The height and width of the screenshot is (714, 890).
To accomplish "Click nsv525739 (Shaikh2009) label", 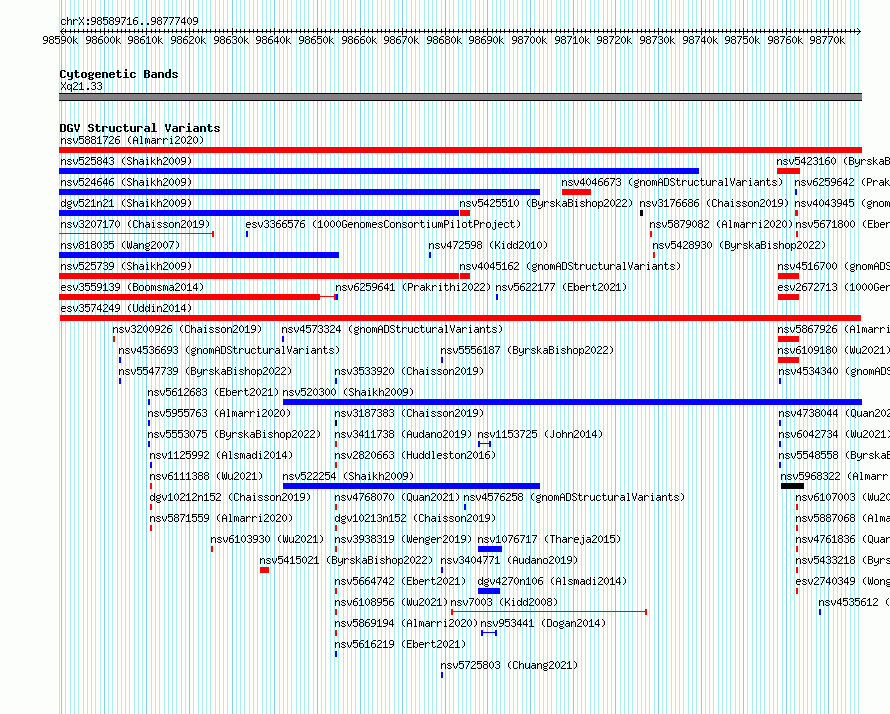I will point(126,266).
